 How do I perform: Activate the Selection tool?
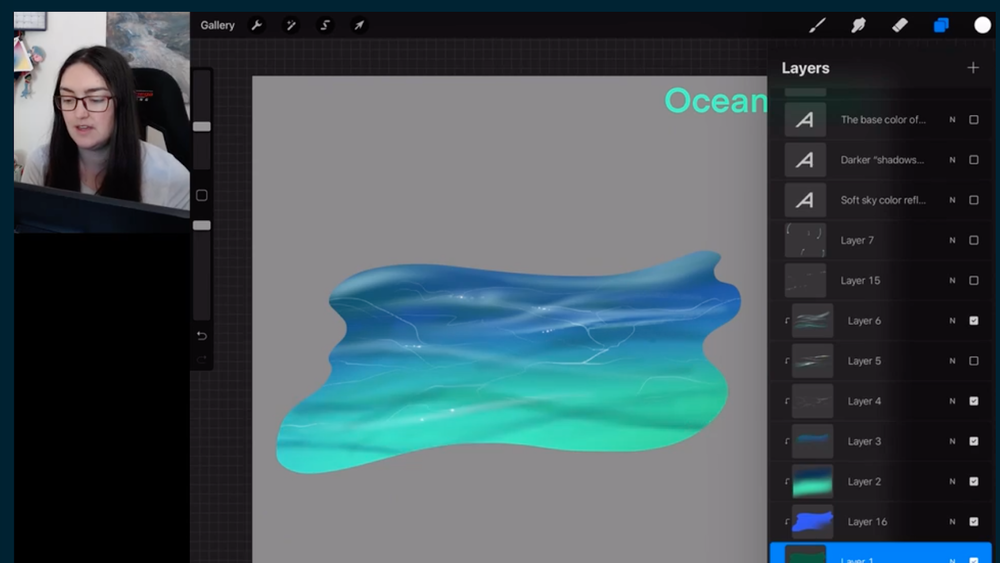pos(325,25)
